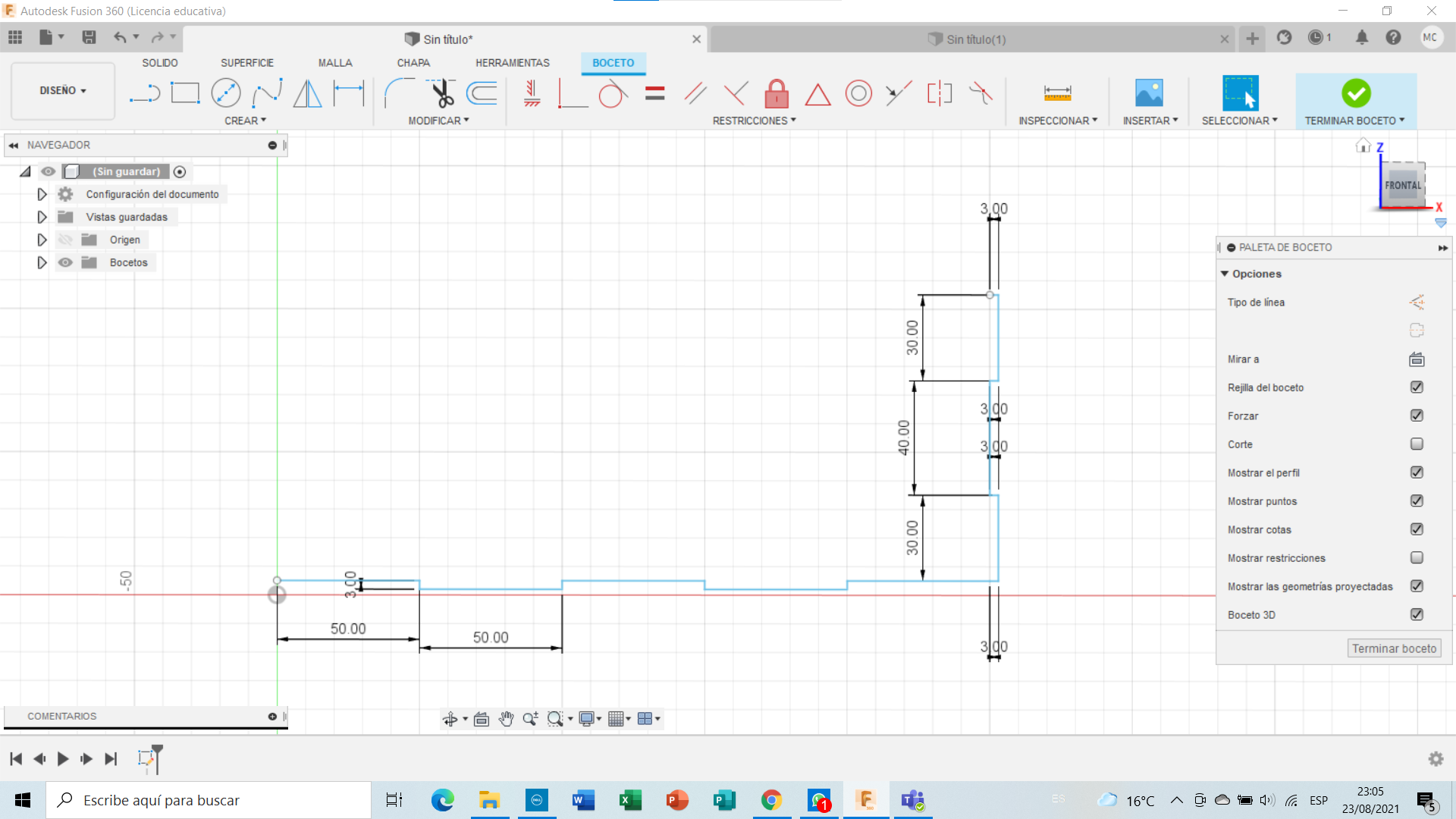Activate the Trim scissors tool

coord(441,93)
